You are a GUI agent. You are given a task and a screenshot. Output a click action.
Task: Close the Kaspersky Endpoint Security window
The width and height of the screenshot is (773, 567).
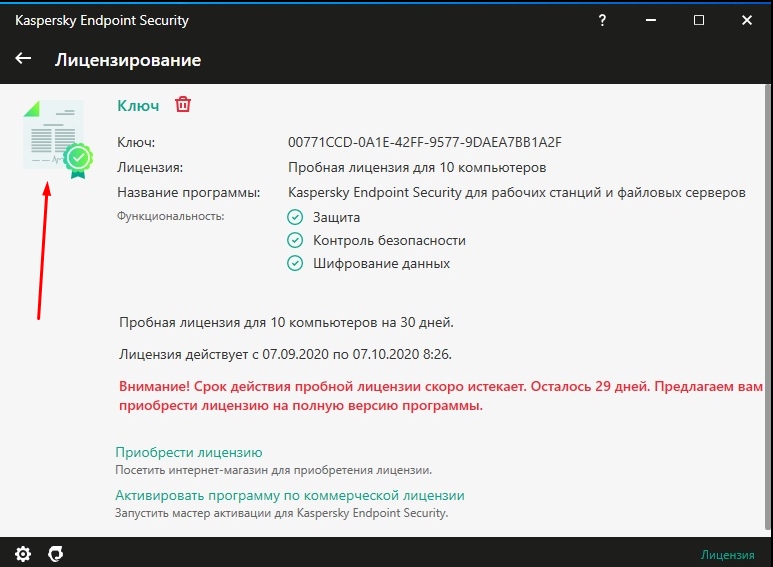point(747,20)
